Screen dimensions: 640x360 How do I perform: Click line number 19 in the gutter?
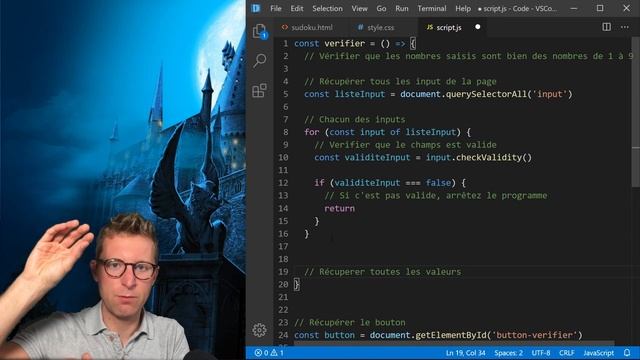pos(283,271)
